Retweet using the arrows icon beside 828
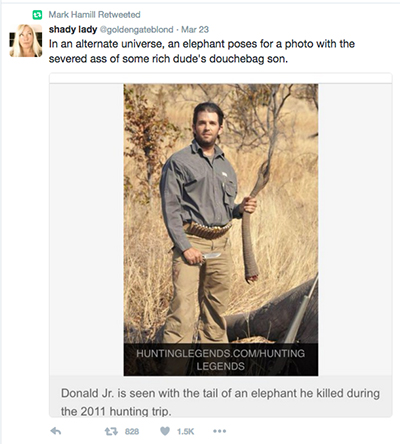The image size is (400, 444). (111, 432)
